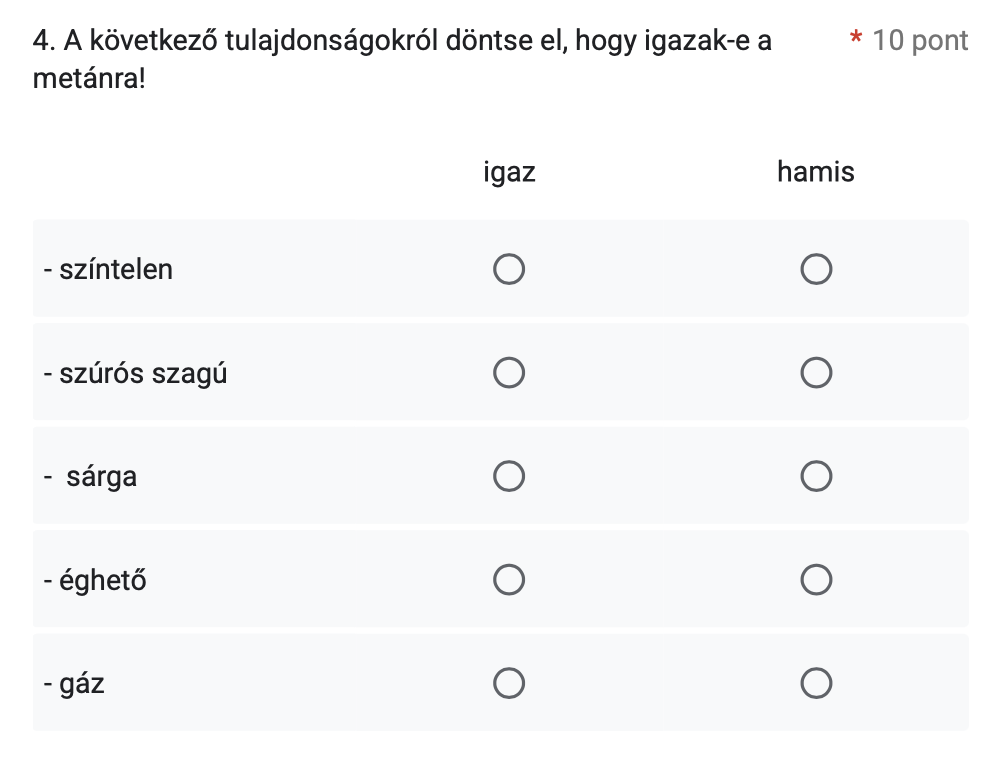Choose hamis for sárga row
Viewport: 1004px width, 770px height.
(816, 477)
